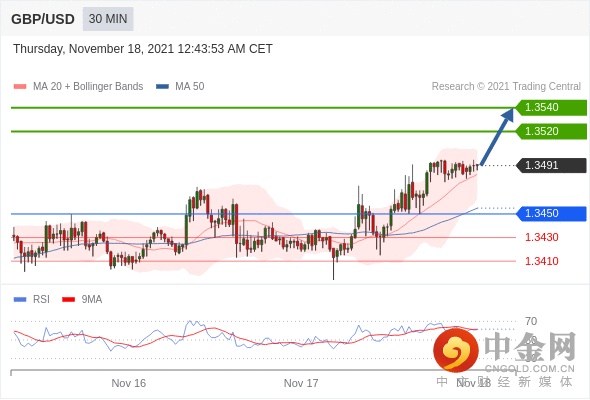Screen dimensions: 590x400
Task: Click the Nov 16 date axis label
Action: pyautogui.click(x=129, y=383)
